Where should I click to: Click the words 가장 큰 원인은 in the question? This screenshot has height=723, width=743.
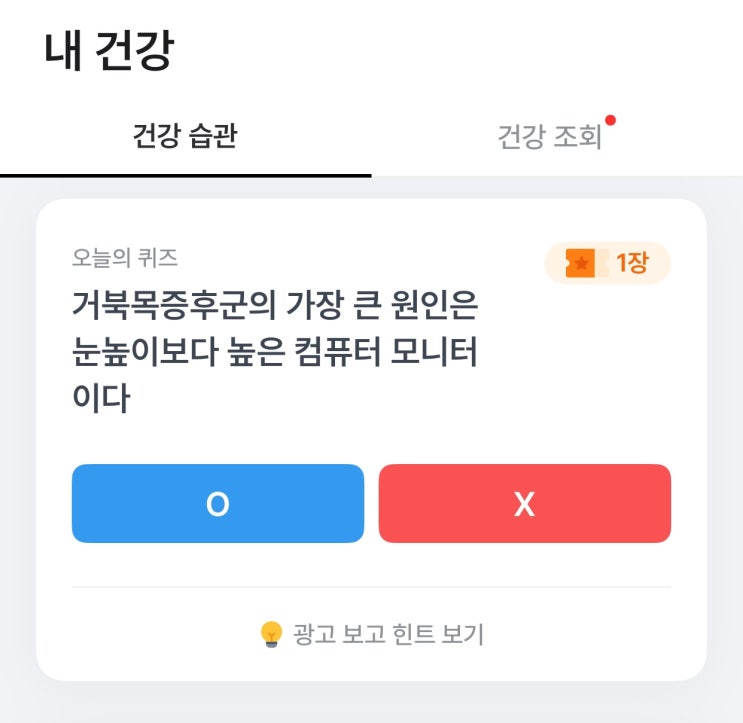pyautogui.click(x=379, y=305)
